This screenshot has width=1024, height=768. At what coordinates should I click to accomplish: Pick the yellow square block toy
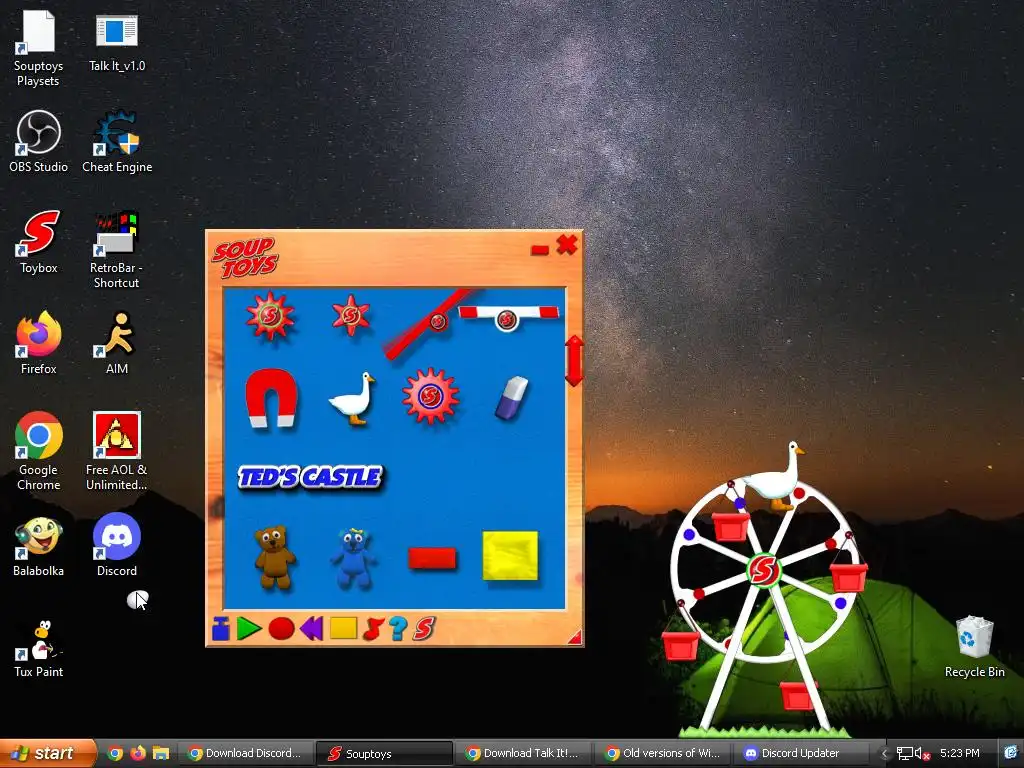click(x=510, y=555)
